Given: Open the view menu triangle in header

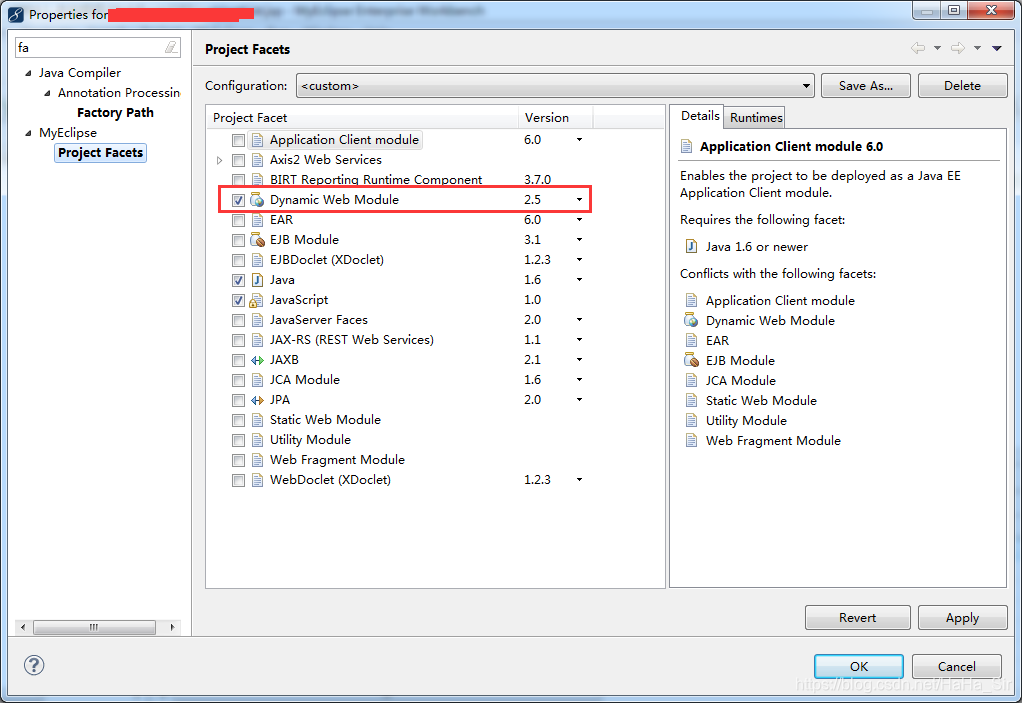Looking at the screenshot, I should point(997,48).
